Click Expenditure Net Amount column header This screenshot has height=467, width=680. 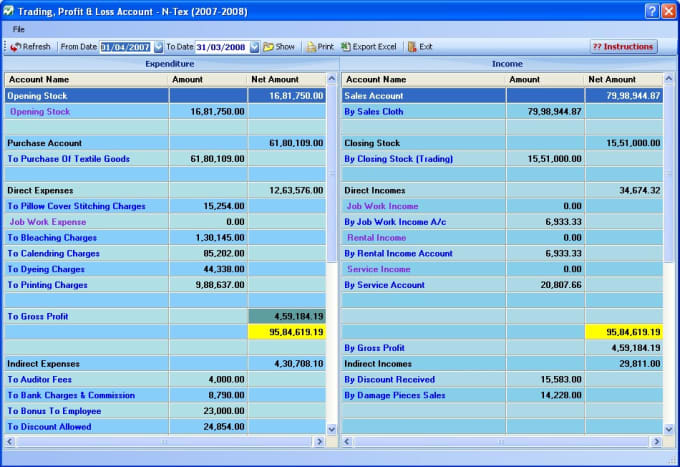pyautogui.click(x=287, y=79)
